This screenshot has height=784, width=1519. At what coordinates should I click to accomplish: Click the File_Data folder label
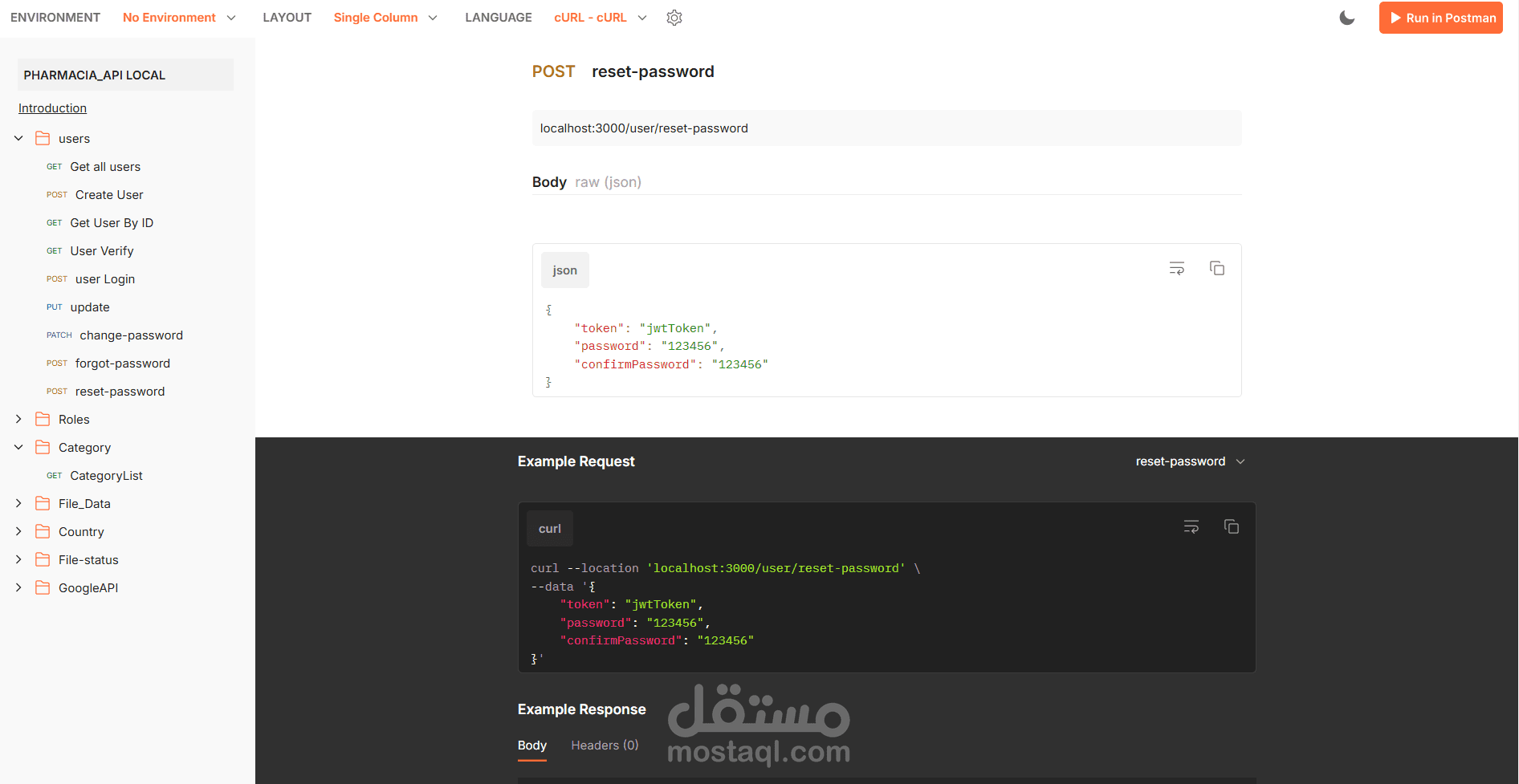[x=84, y=504]
